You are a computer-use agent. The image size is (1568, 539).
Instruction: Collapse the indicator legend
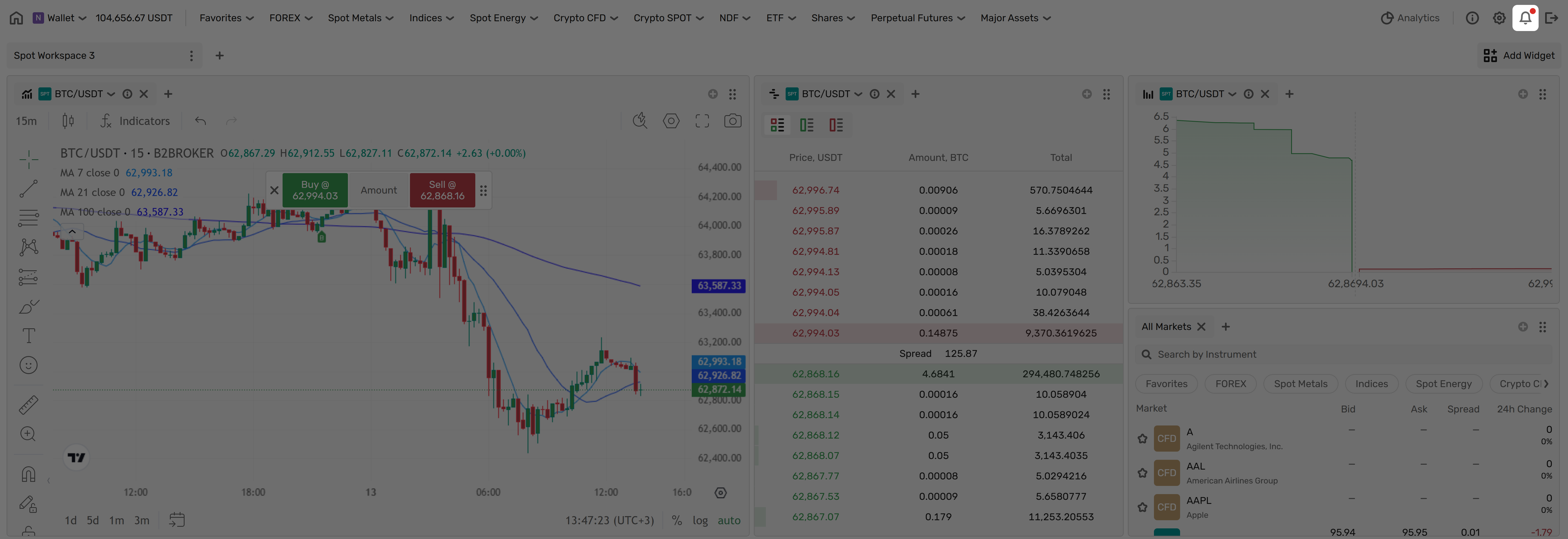[x=72, y=232]
